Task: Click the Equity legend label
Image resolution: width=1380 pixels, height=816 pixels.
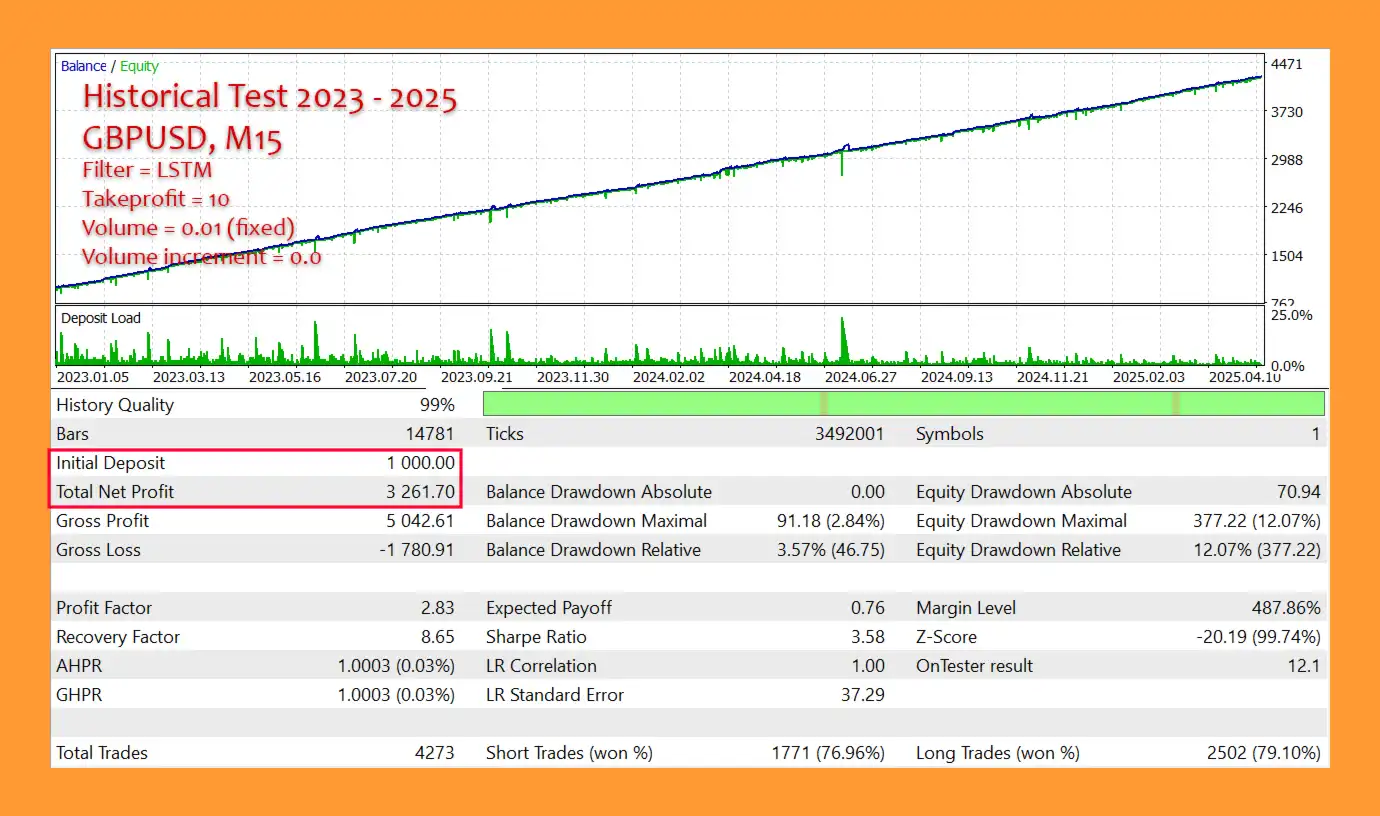Action: pos(139,66)
